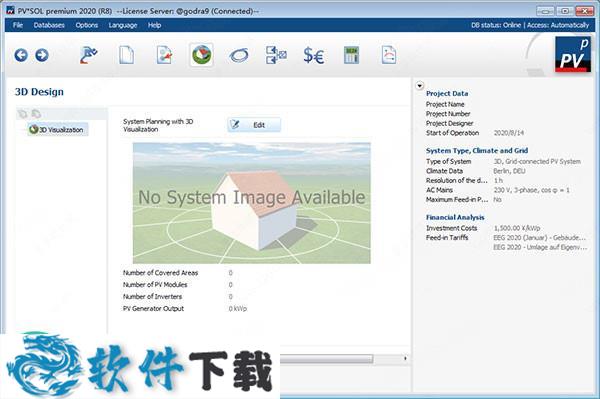The height and width of the screenshot is (399, 600).
Task: Go back with the left arrow icon
Action: tap(21, 55)
